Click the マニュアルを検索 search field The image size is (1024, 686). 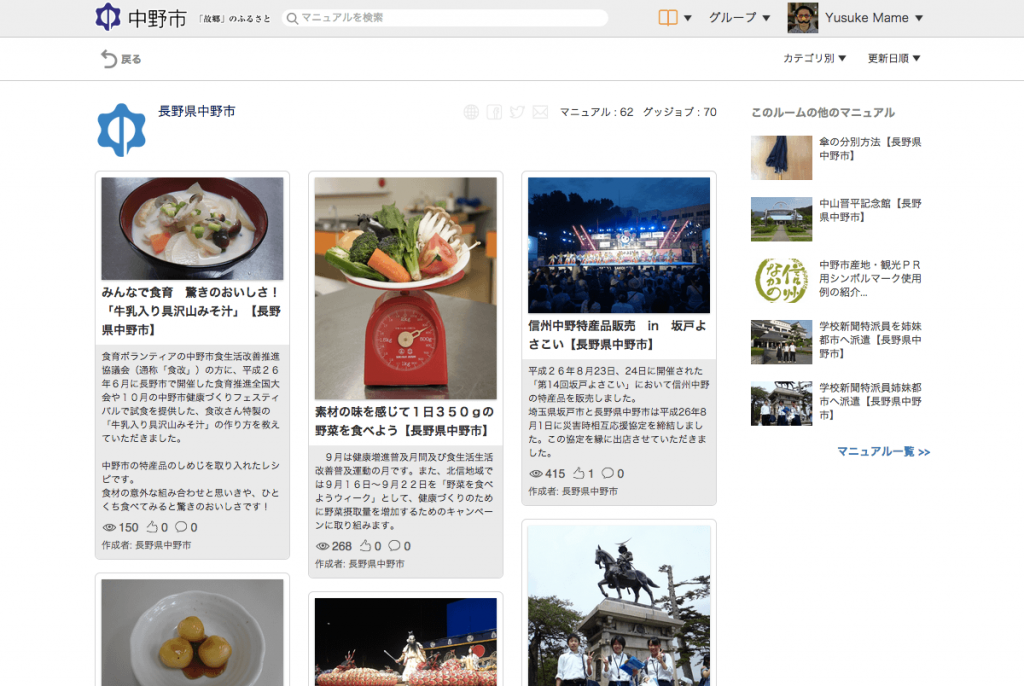pyautogui.click(x=445, y=18)
